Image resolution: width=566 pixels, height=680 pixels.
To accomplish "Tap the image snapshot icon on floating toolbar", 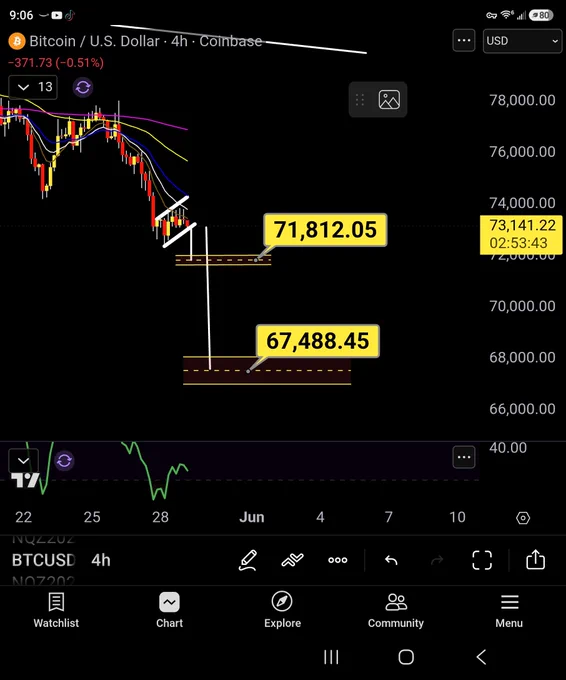I will pyautogui.click(x=389, y=100).
